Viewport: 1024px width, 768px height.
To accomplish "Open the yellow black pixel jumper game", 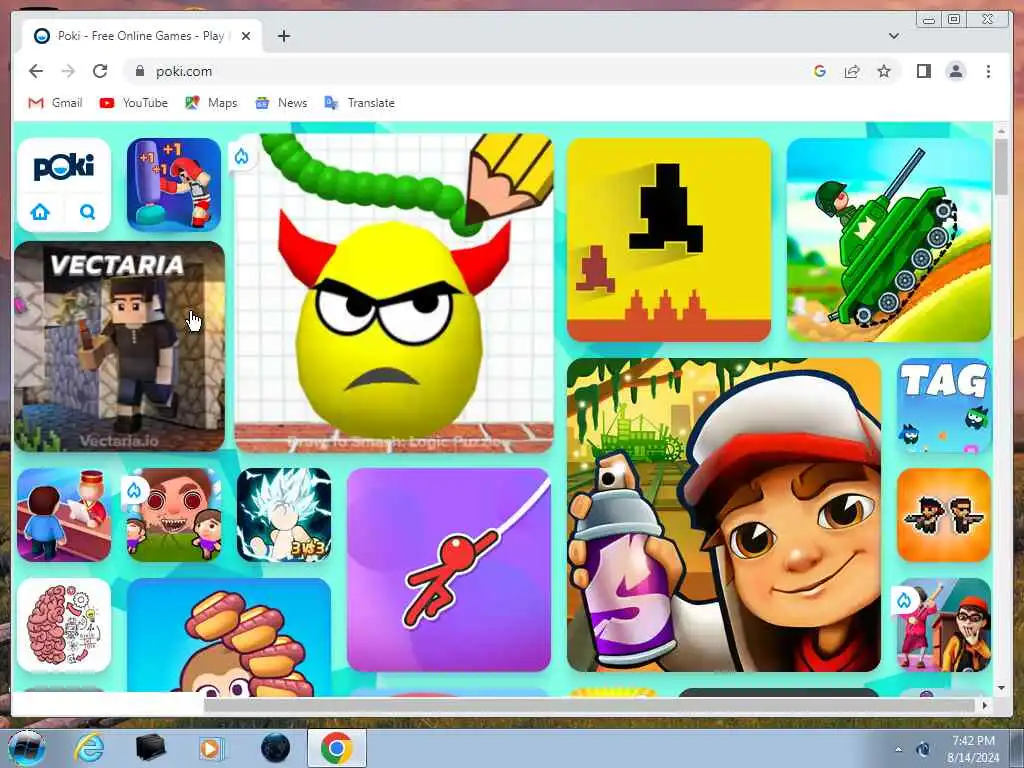I will click(x=669, y=240).
